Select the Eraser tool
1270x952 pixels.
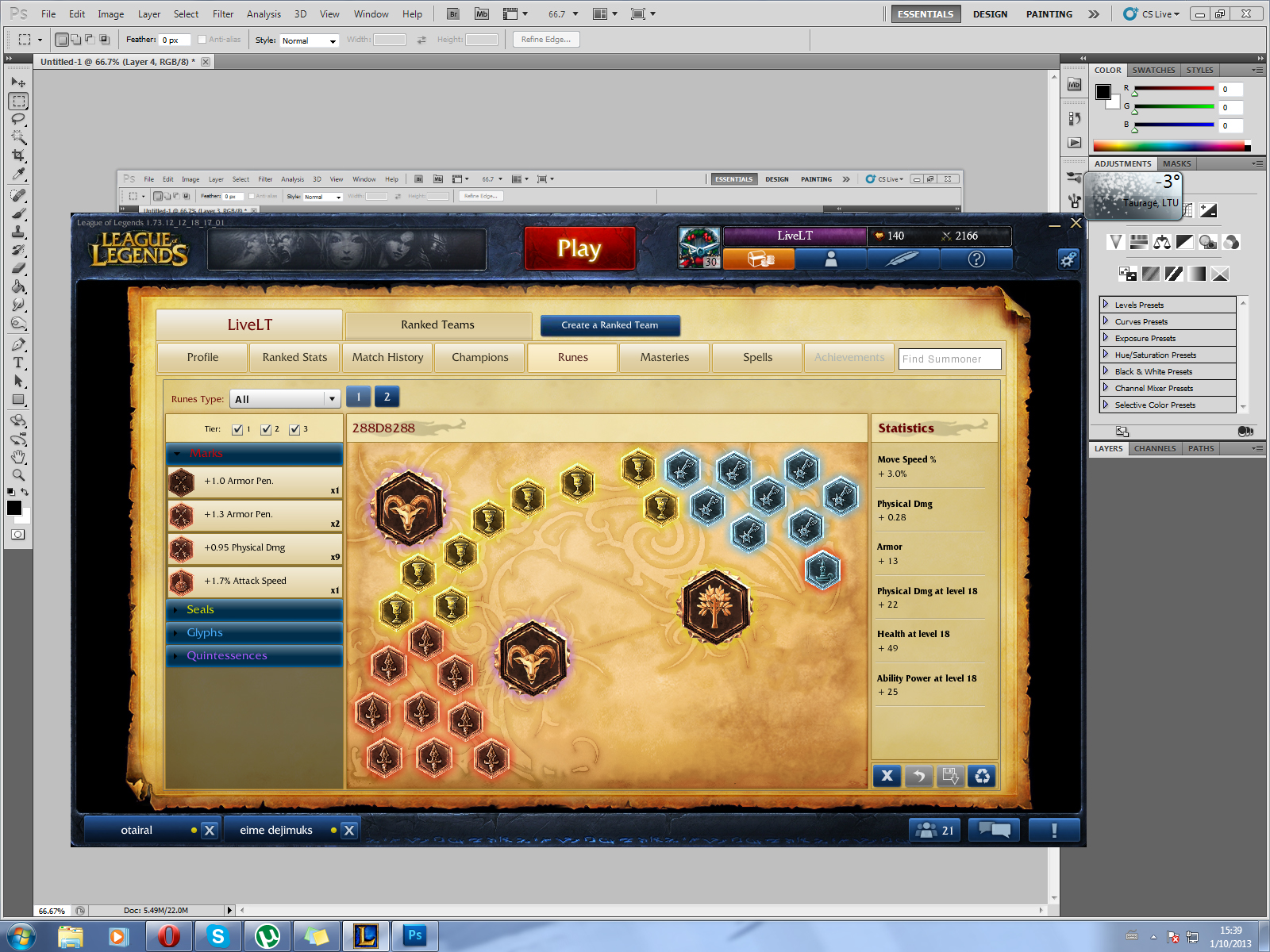[18, 268]
